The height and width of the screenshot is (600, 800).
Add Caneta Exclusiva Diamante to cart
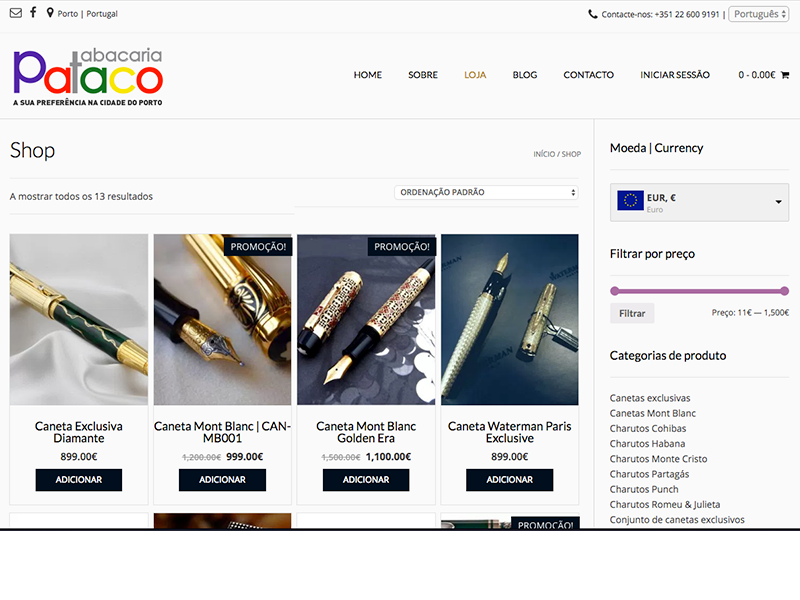point(79,480)
